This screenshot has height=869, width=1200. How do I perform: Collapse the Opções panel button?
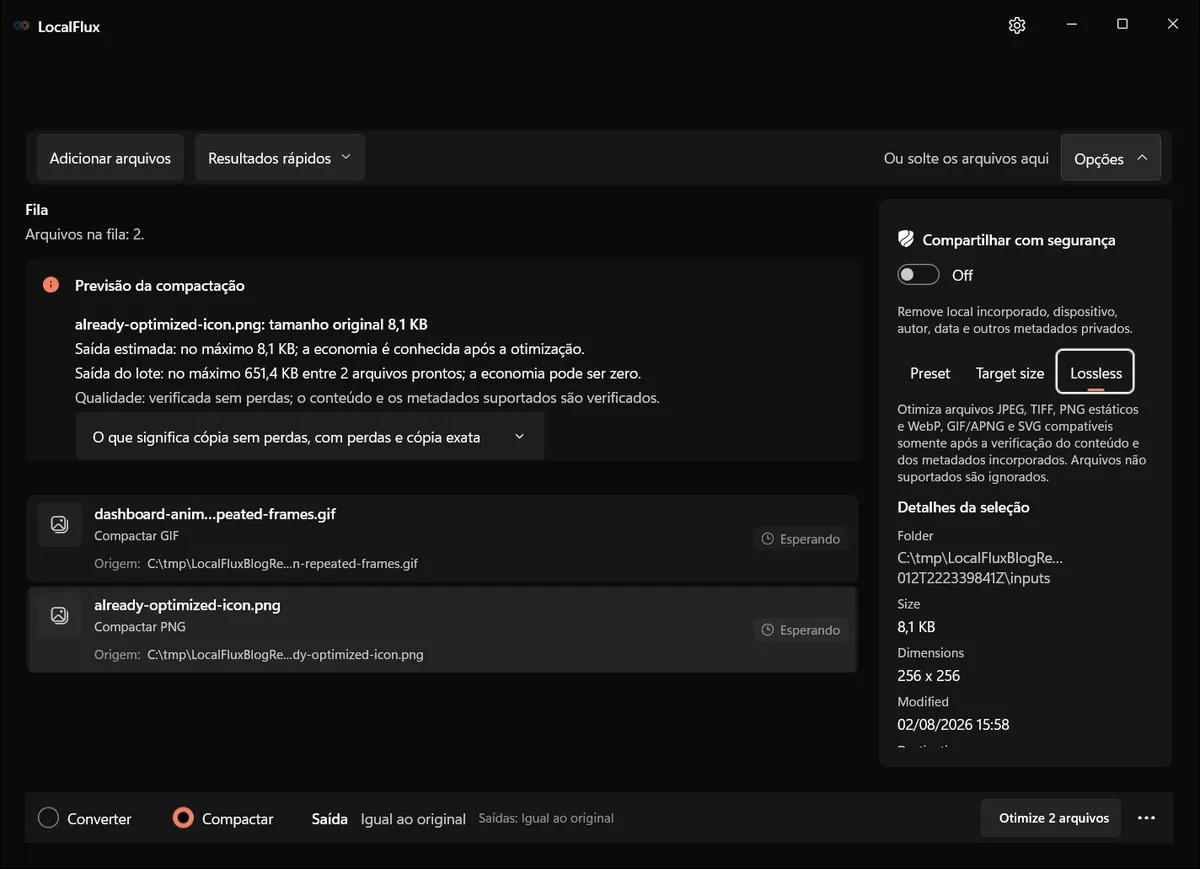point(1111,158)
